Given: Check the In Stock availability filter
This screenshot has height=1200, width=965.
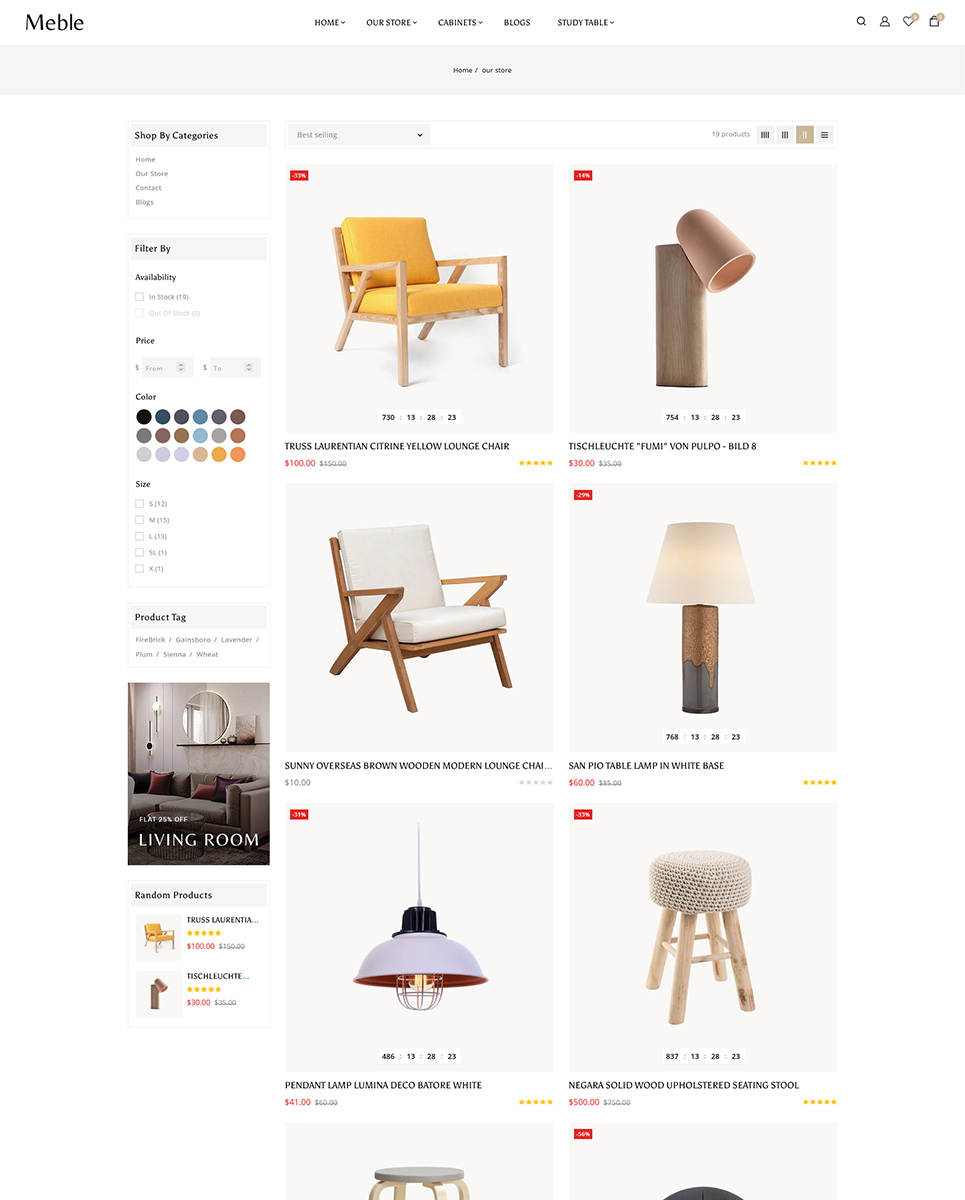Looking at the screenshot, I should [x=139, y=297].
